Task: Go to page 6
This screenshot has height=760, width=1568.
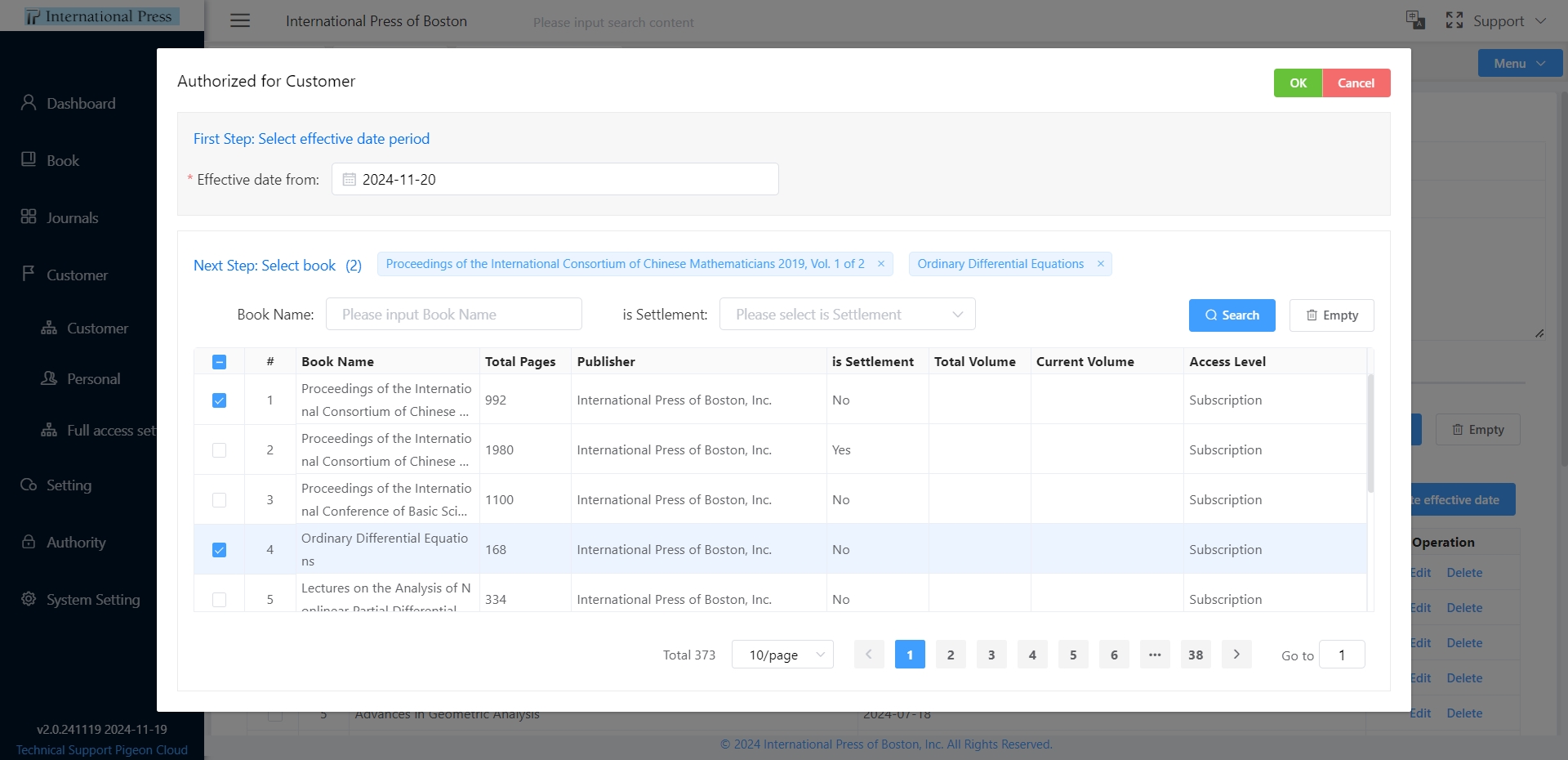Action: point(1114,655)
